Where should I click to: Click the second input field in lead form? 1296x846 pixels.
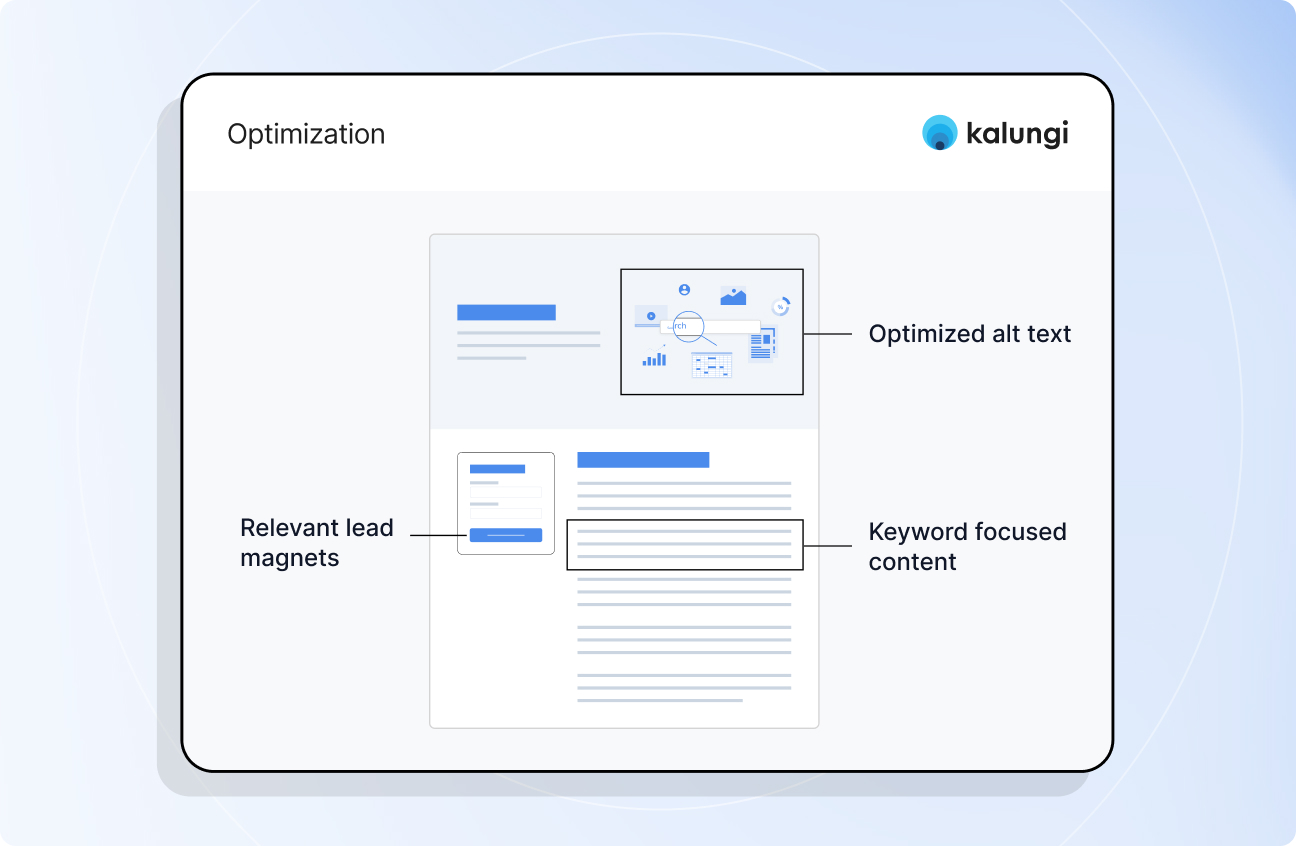506,514
